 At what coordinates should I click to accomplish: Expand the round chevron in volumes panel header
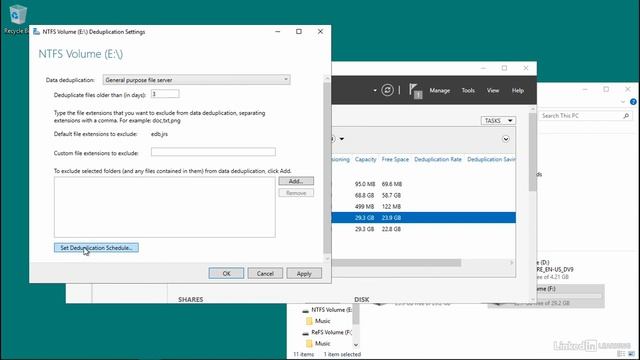[x=506, y=139]
